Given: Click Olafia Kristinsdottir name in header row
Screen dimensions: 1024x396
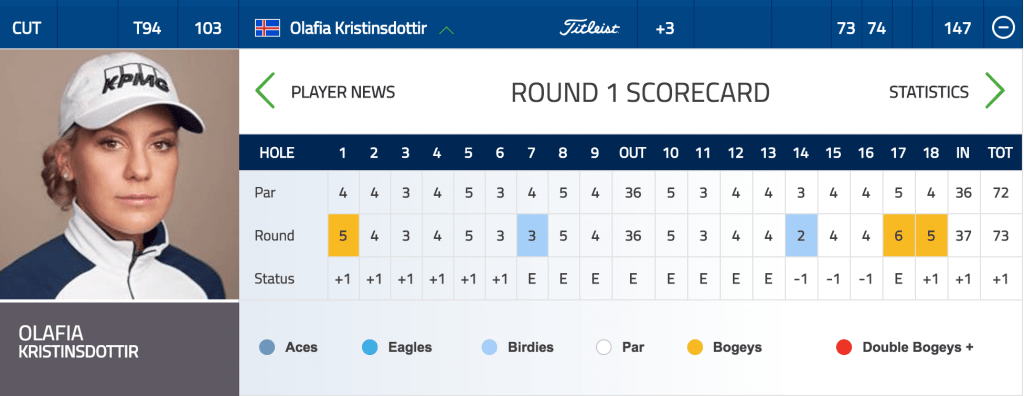Looking at the screenshot, I should [358, 28].
